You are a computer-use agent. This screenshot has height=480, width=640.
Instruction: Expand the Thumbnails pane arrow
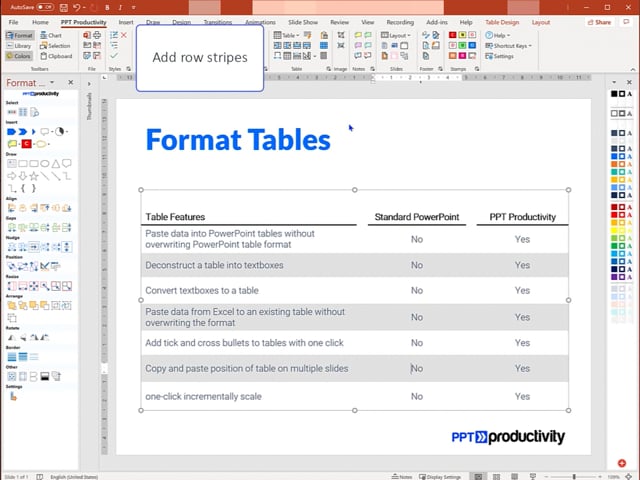coord(89,84)
